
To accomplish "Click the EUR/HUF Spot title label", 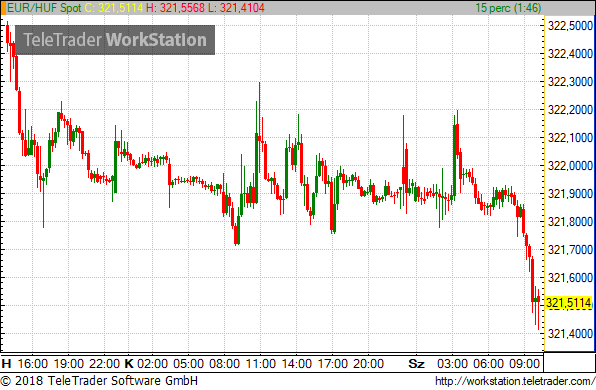I will click(x=44, y=8).
